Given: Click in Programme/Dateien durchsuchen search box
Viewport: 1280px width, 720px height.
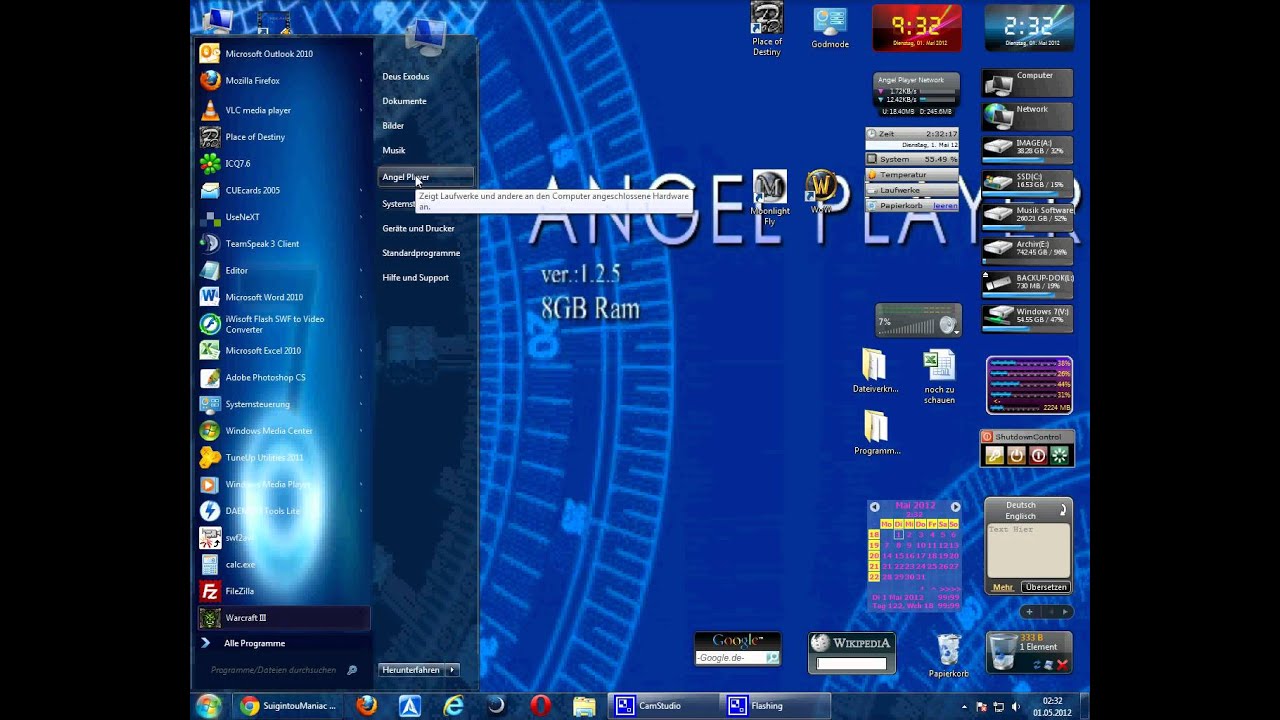Looking at the screenshot, I should tap(281, 670).
